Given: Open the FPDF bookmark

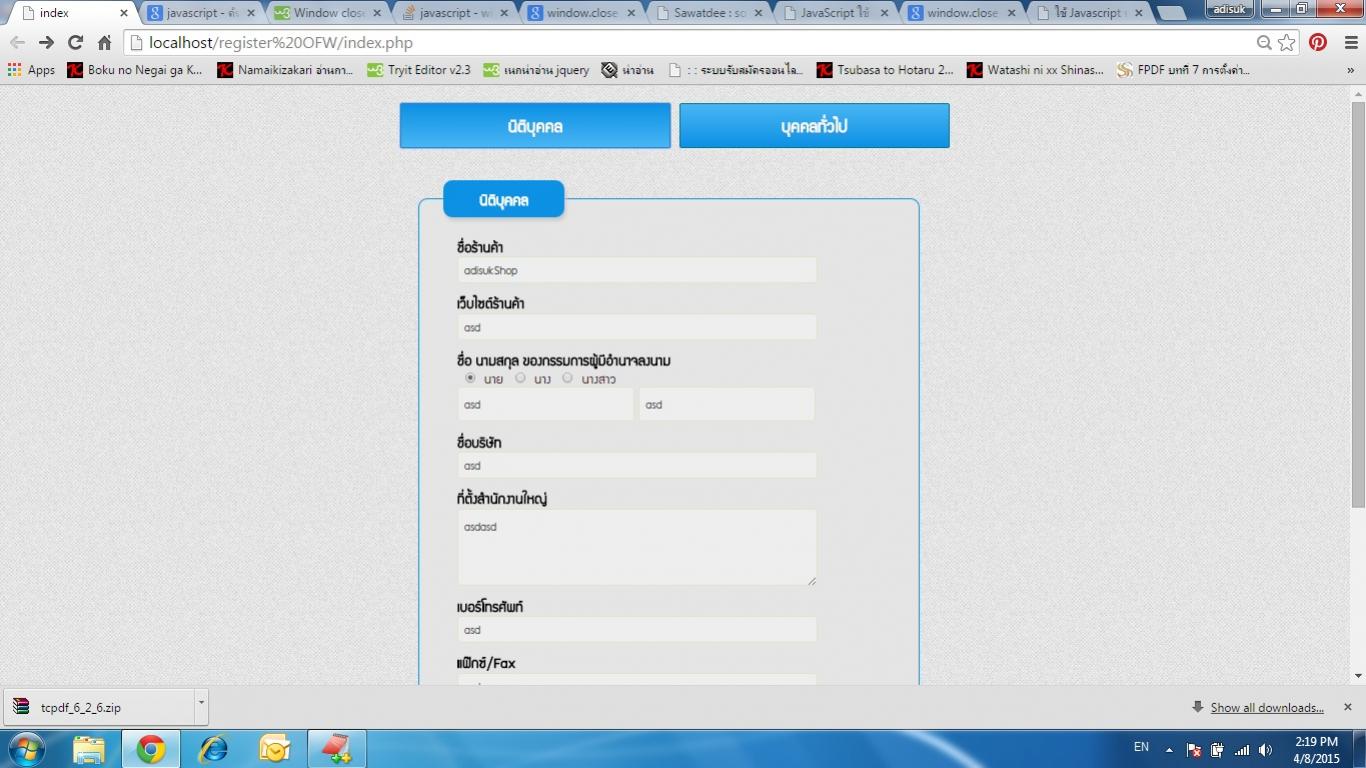Looking at the screenshot, I should (1183, 70).
